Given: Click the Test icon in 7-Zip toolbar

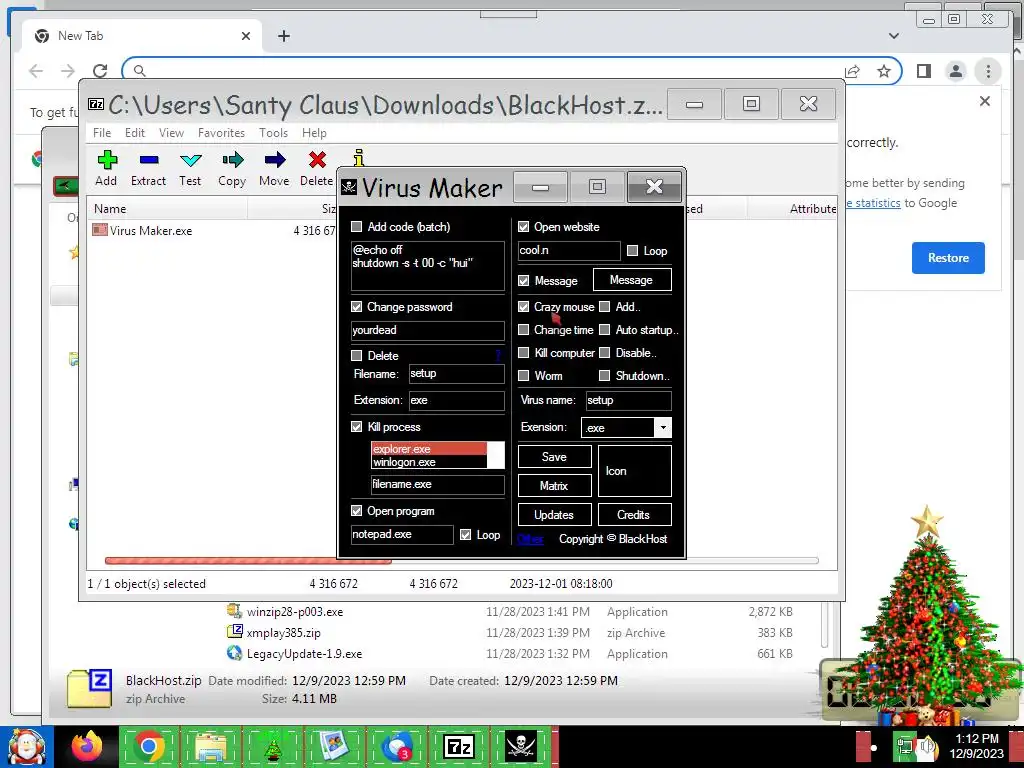Looking at the screenshot, I should [191, 160].
